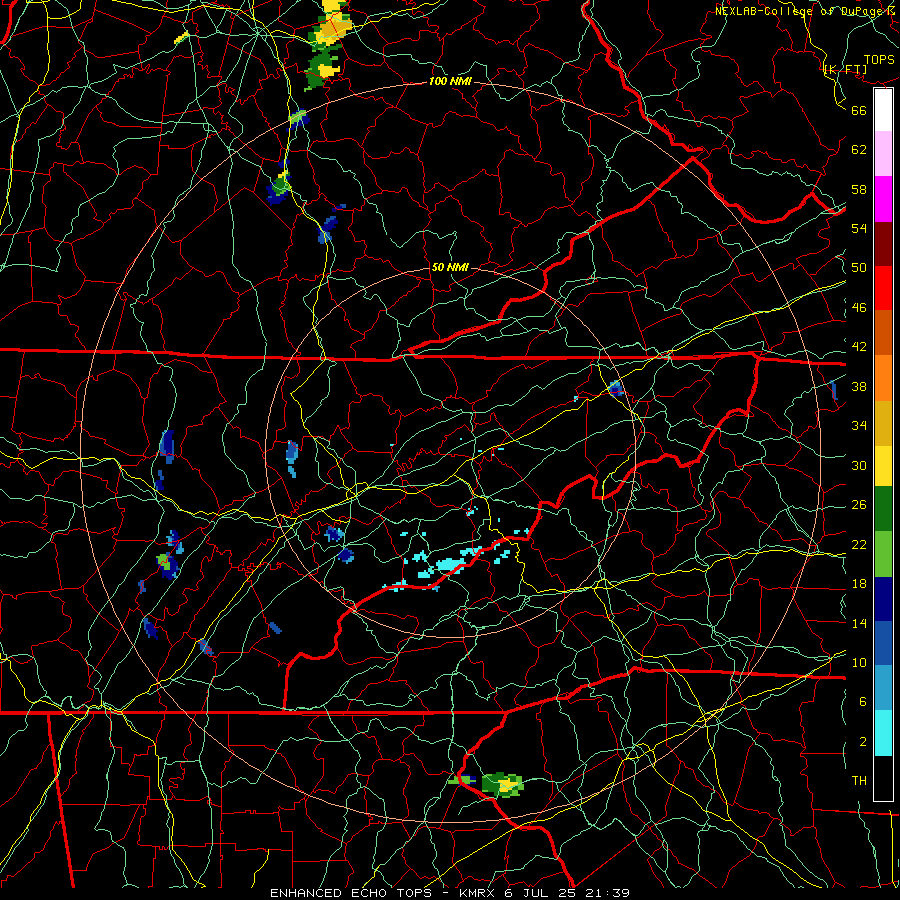Click the light blue legend swatch above 10
Viewport: 900px width, 900px height.
[x=883, y=688]
